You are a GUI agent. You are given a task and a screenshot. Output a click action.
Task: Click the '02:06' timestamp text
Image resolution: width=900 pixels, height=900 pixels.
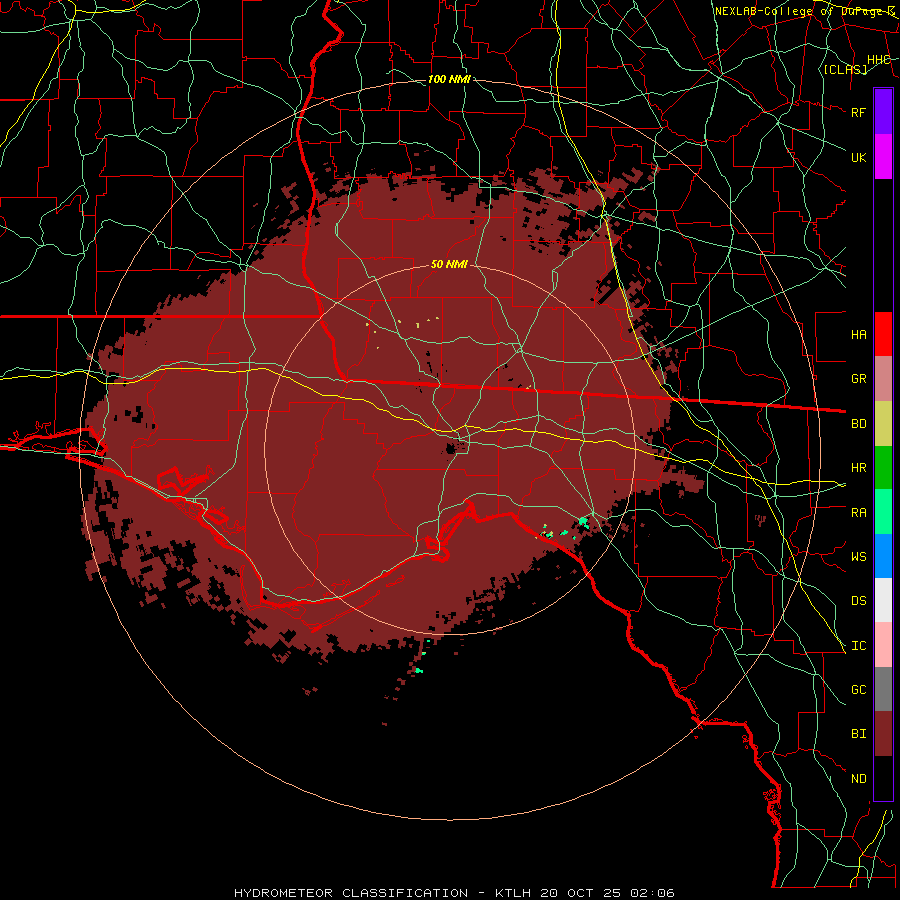[x=652, y=893]
